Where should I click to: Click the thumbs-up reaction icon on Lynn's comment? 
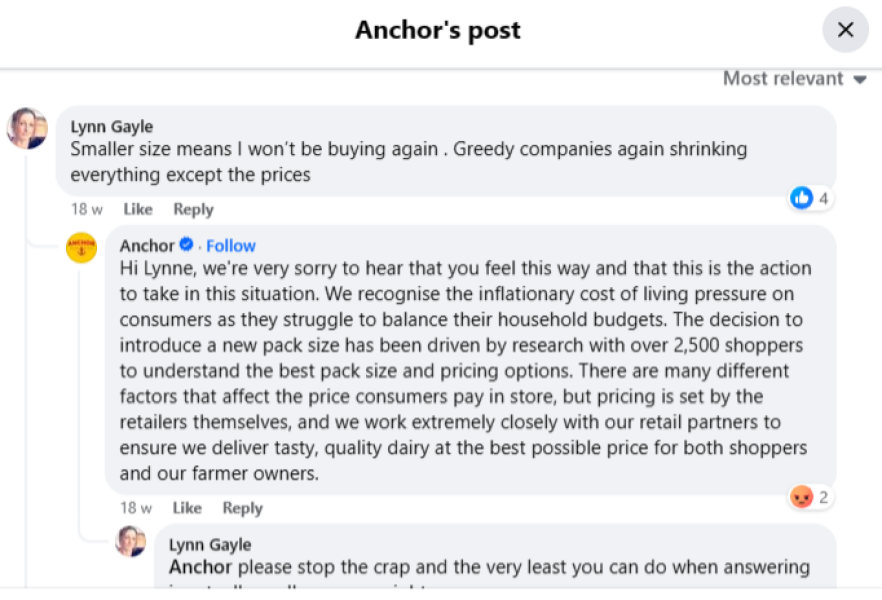point(801,198)
